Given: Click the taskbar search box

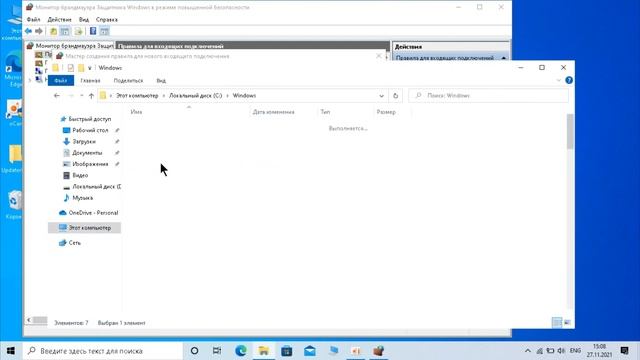Looking at the screenshot, I should tap(102, 351).
